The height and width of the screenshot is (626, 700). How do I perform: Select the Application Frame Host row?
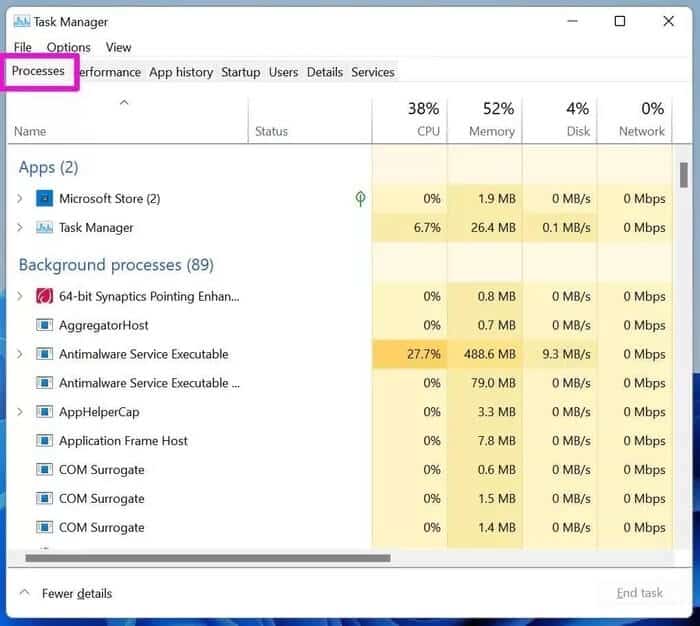340,441
